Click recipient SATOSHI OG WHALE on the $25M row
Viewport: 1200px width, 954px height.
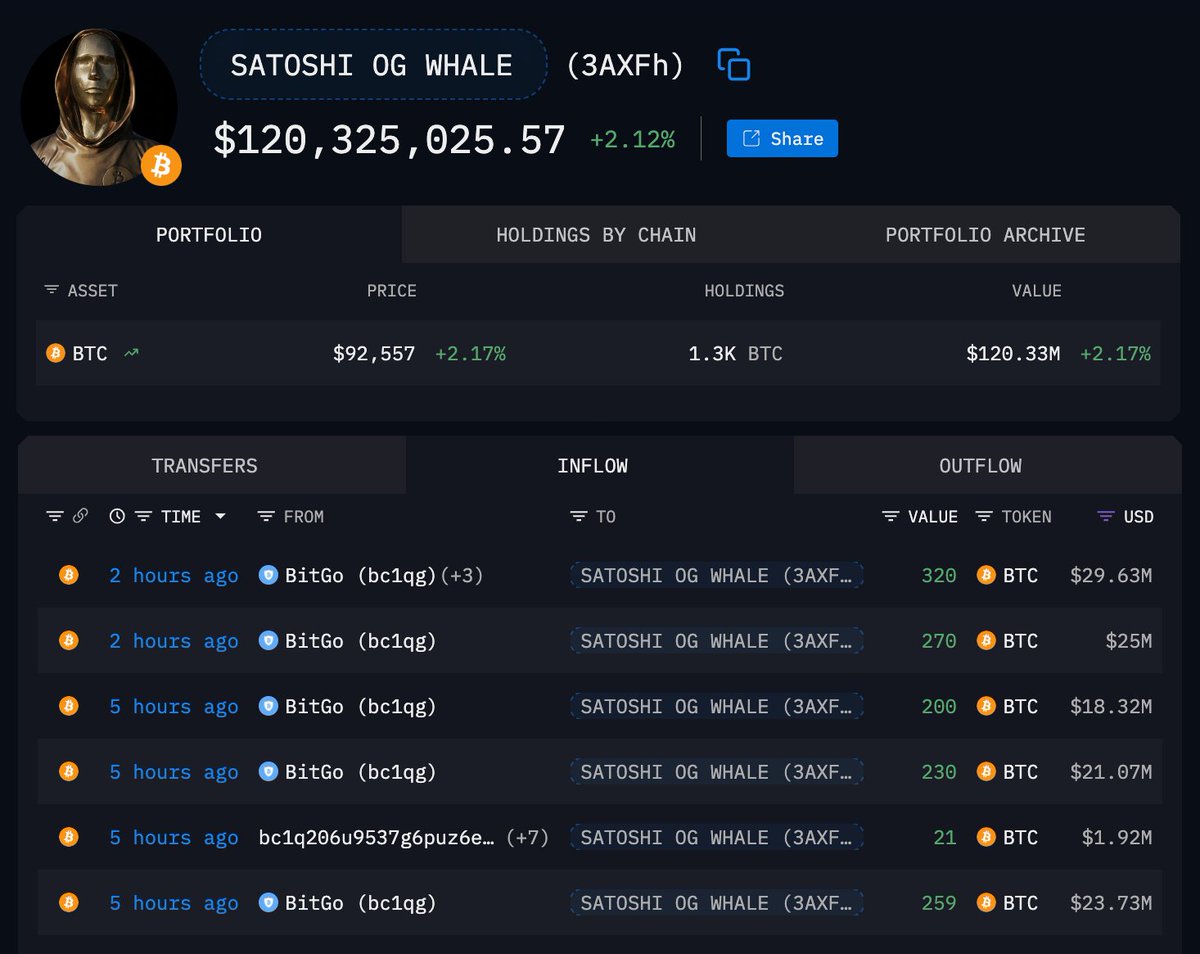(717, 641)
